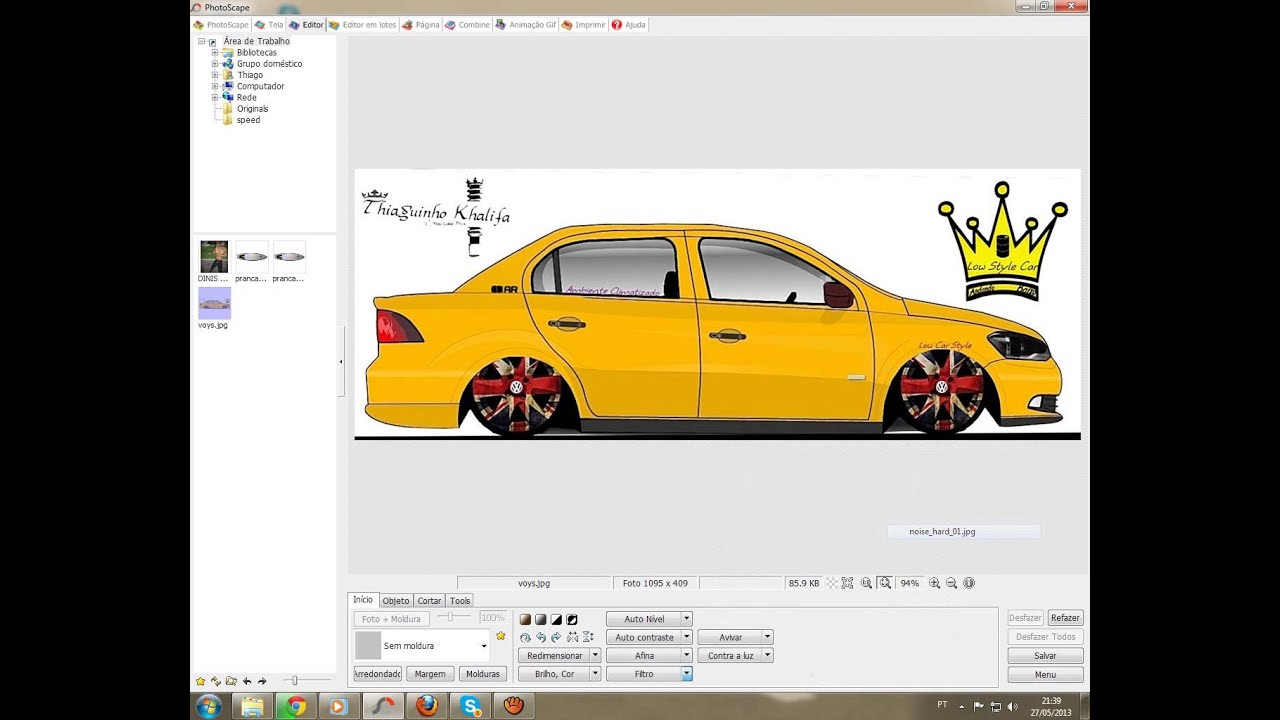1280x720 pixels.
Task: Open the Avivar dropdown arrow
Action: pos(768,637)
